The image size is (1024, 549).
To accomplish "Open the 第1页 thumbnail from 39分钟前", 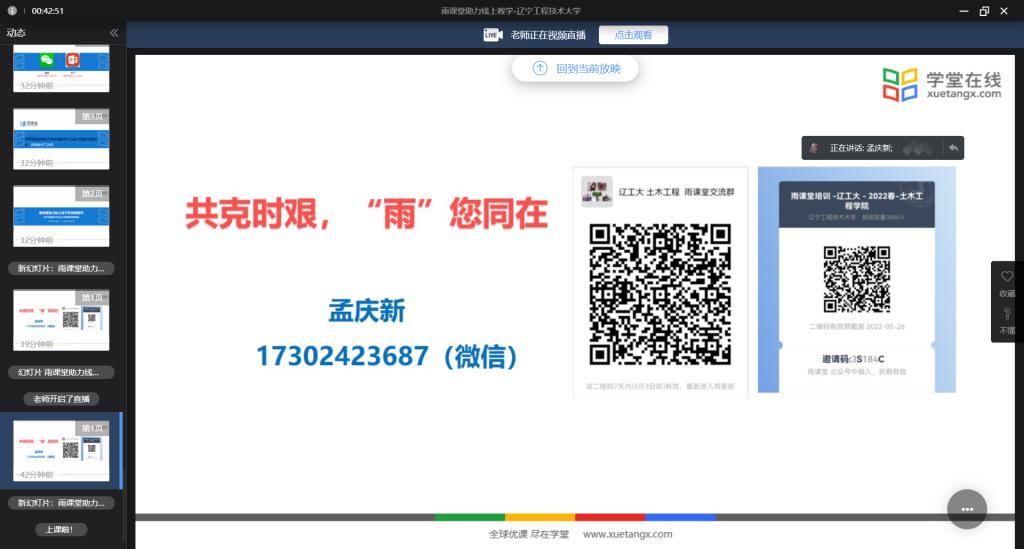I will point(61,321).
